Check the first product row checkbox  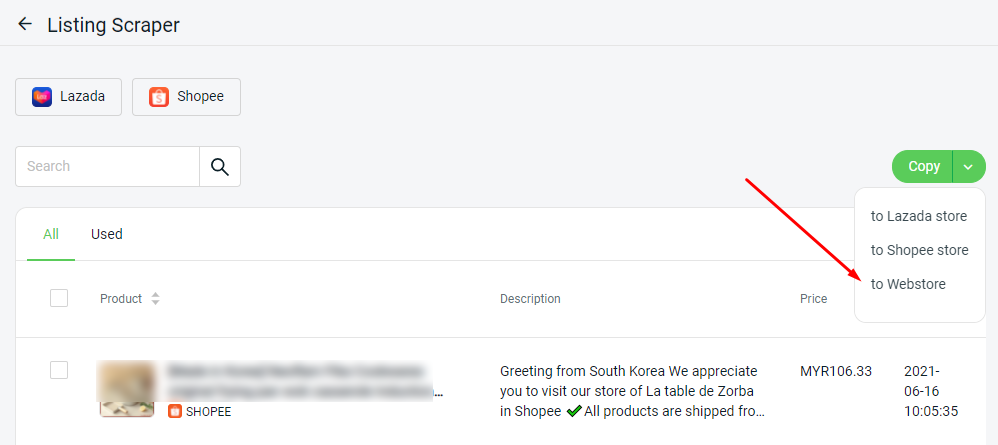point(59,370)
